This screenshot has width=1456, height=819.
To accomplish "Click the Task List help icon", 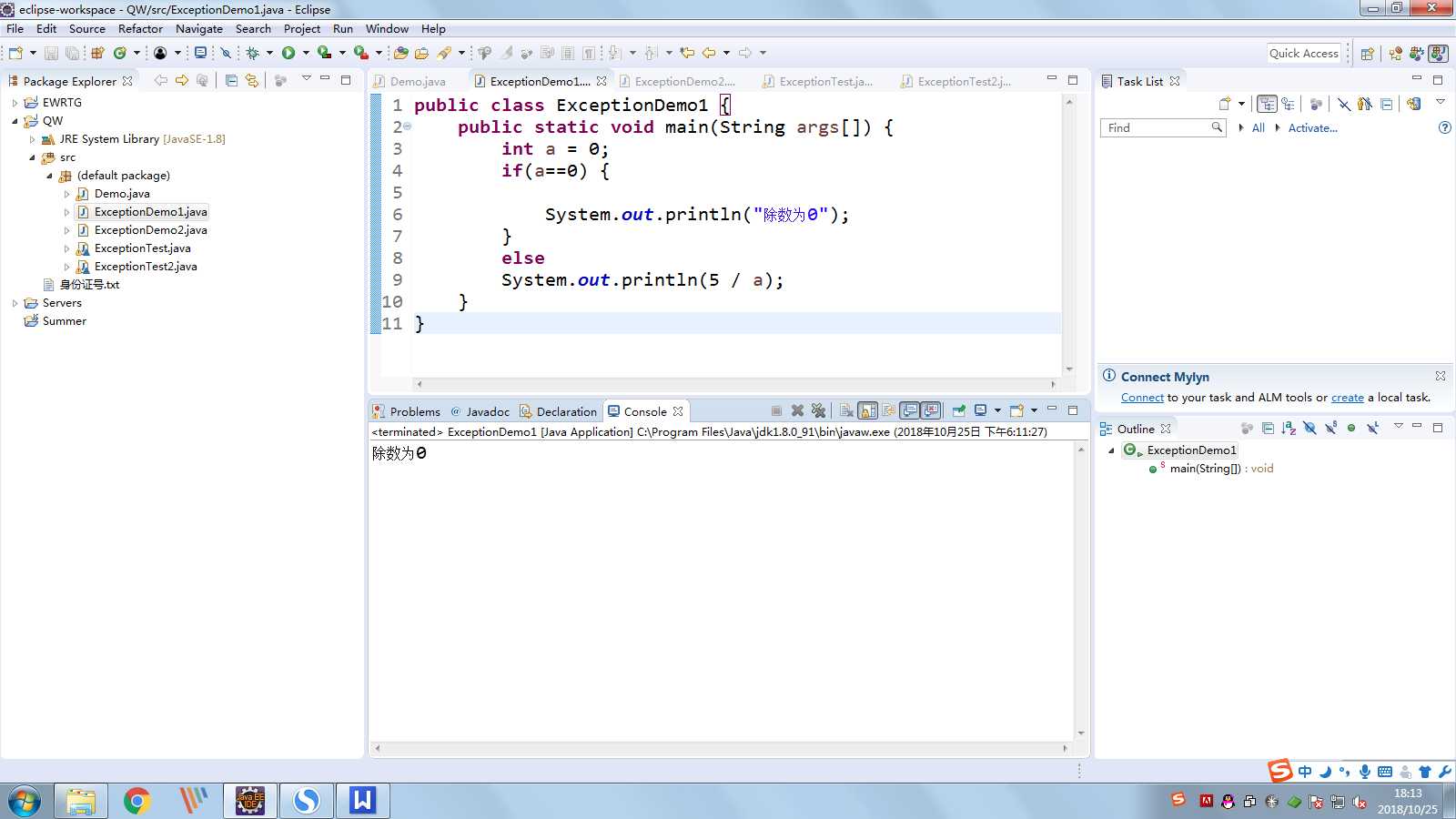I will [1444, 127].
